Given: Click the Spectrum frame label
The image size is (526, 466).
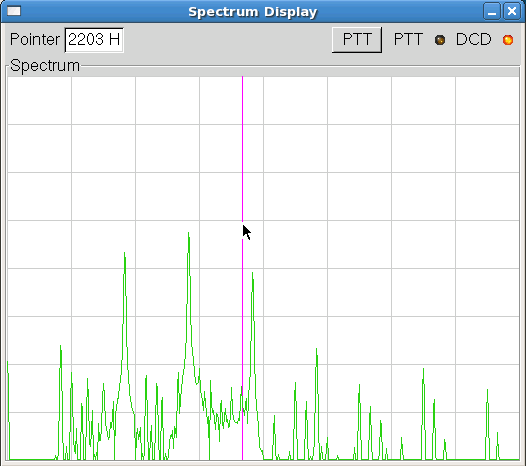Looking at the screenshot, I should tap(45, 65).
